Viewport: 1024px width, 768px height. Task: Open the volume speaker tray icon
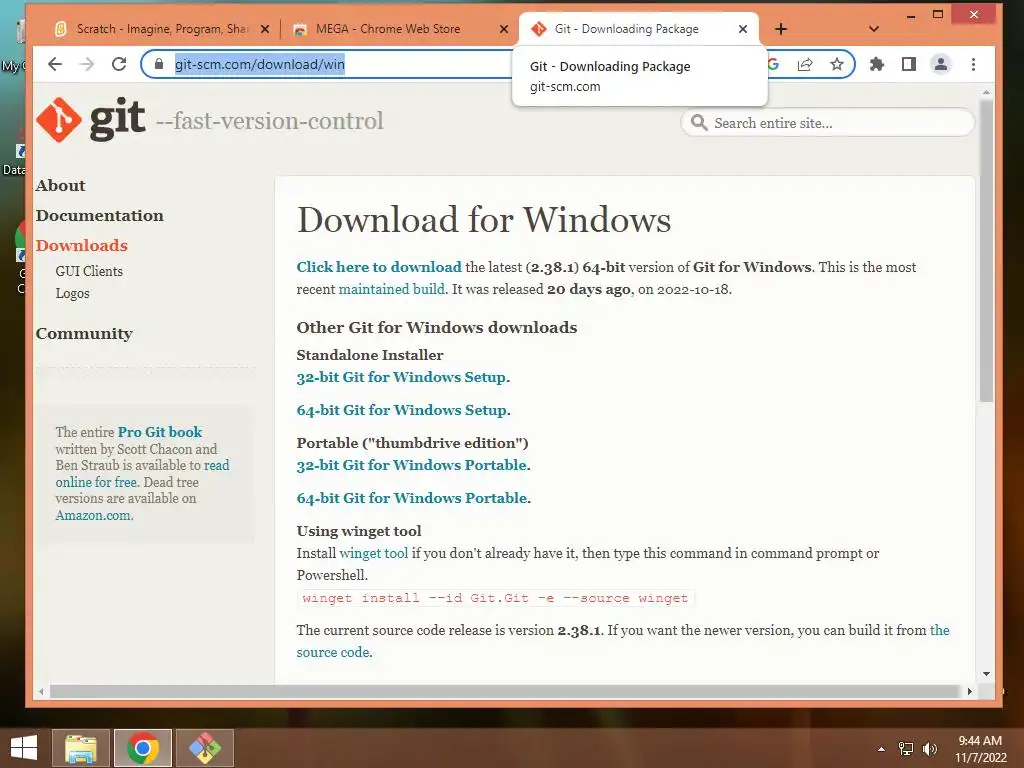tap(930, 749)
